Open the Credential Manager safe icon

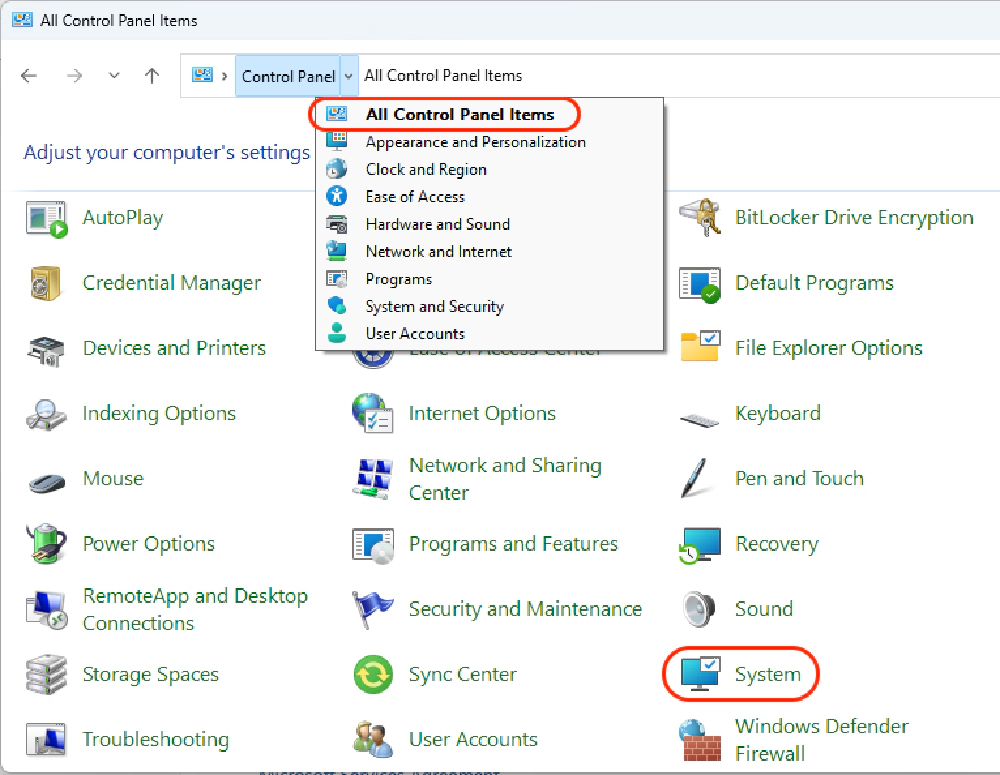[x=45, y=283]
